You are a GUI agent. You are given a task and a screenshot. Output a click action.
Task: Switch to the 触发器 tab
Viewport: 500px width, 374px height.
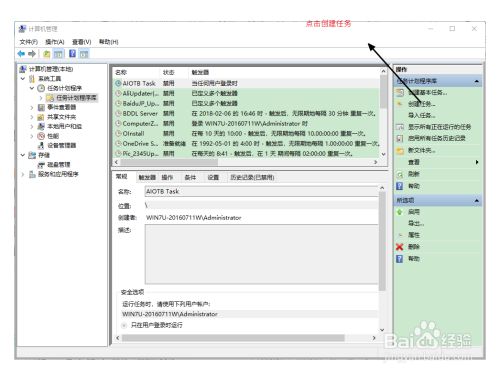click(147, 177)
